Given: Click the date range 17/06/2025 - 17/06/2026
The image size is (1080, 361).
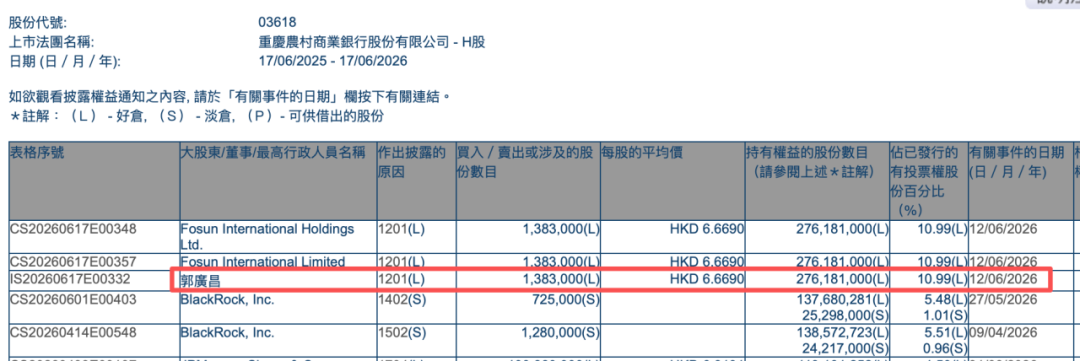Looking at the screenshot, I should (x=333, y=62).
